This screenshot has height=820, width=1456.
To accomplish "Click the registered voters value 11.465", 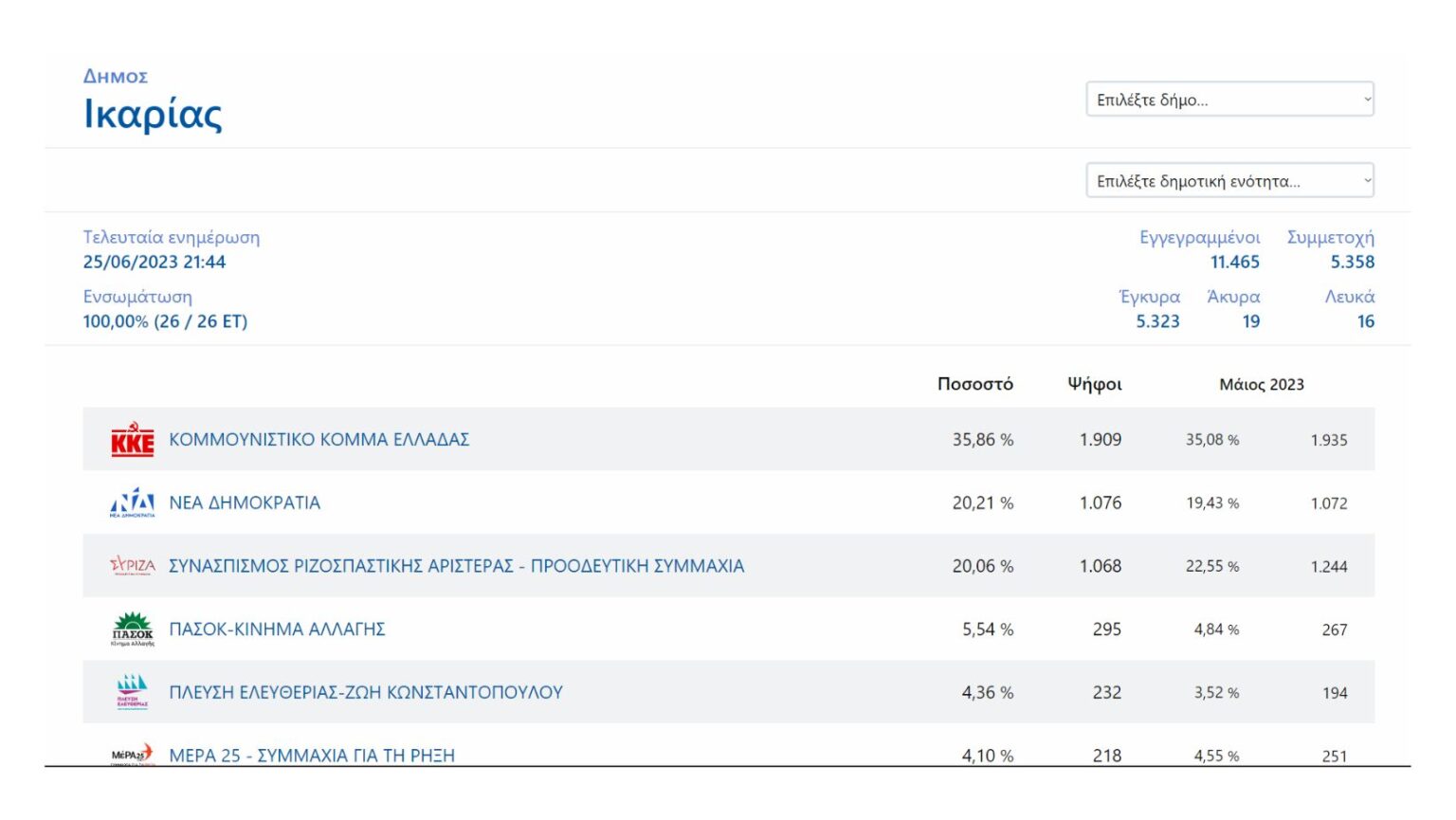I will [1235, 262].
